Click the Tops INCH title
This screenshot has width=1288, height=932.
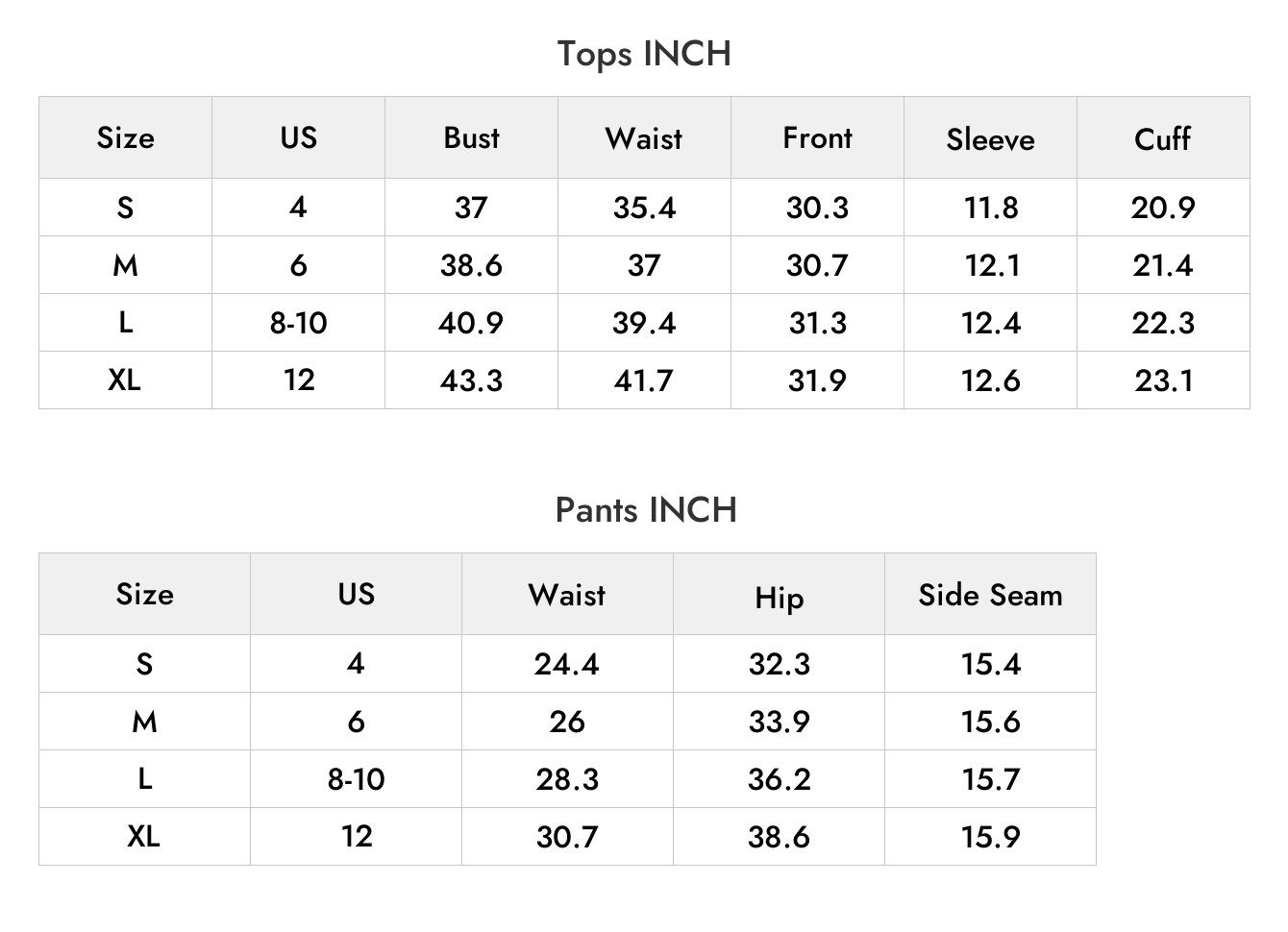(644, 54)
